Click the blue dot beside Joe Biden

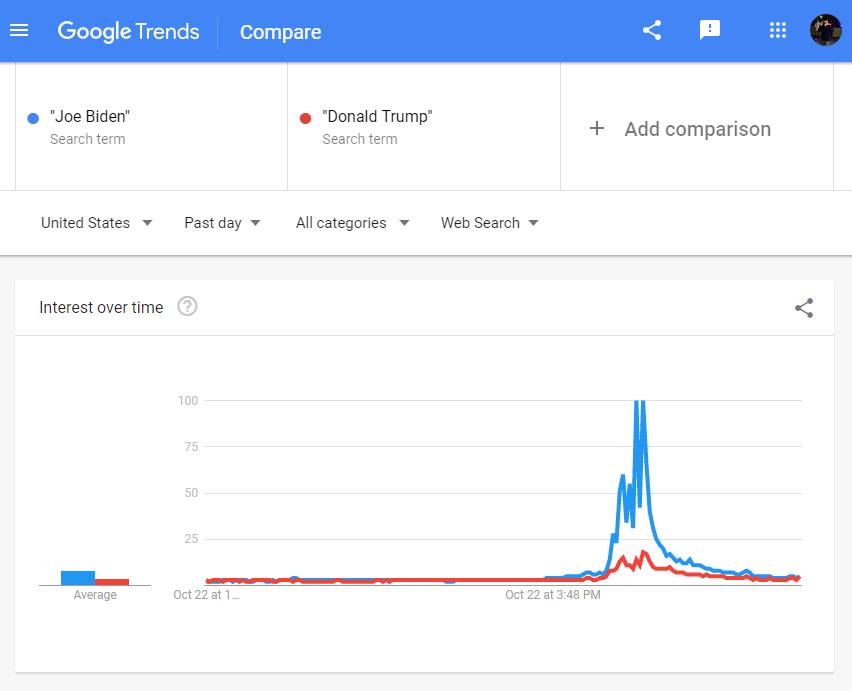pos(34,118)
